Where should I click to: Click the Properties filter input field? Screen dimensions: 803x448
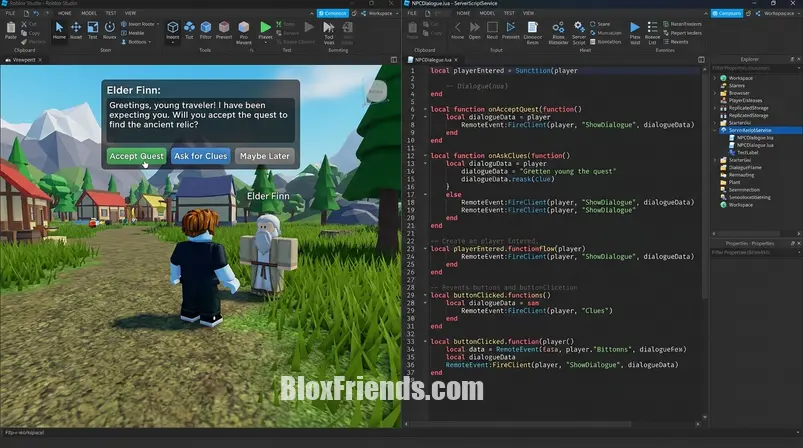tap(755, 252)
